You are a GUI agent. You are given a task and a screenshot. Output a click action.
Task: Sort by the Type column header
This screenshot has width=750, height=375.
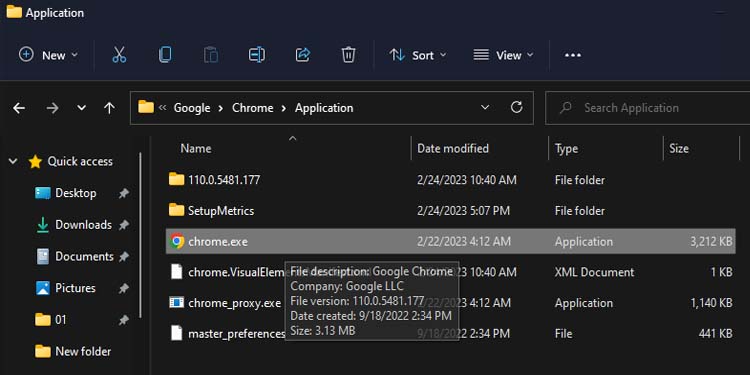pyautogui.click(x=566, y=148)
